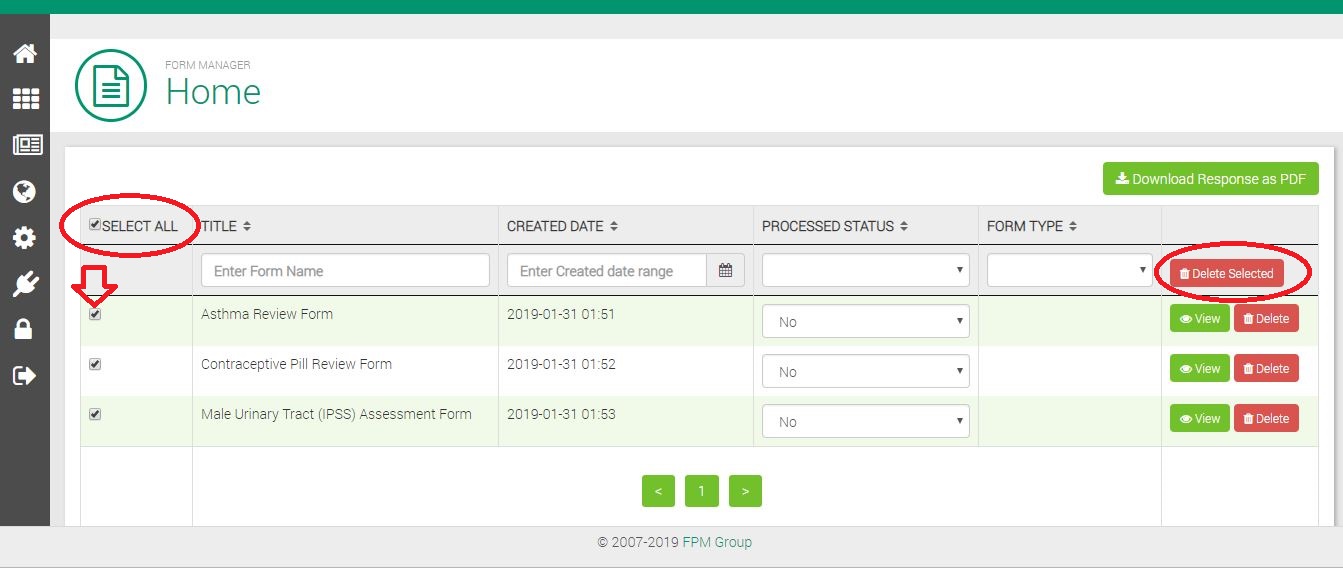Toggle the Select All checkbox
1343x570 pixels.
click(95, 225)
